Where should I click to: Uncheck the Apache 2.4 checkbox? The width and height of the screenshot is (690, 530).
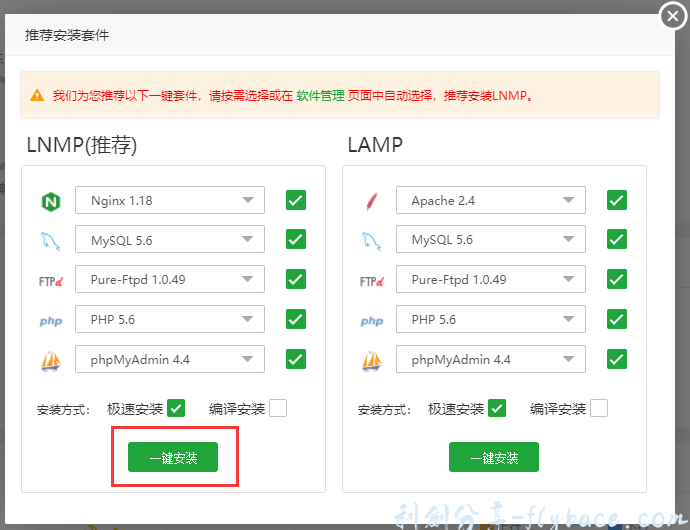617,200
